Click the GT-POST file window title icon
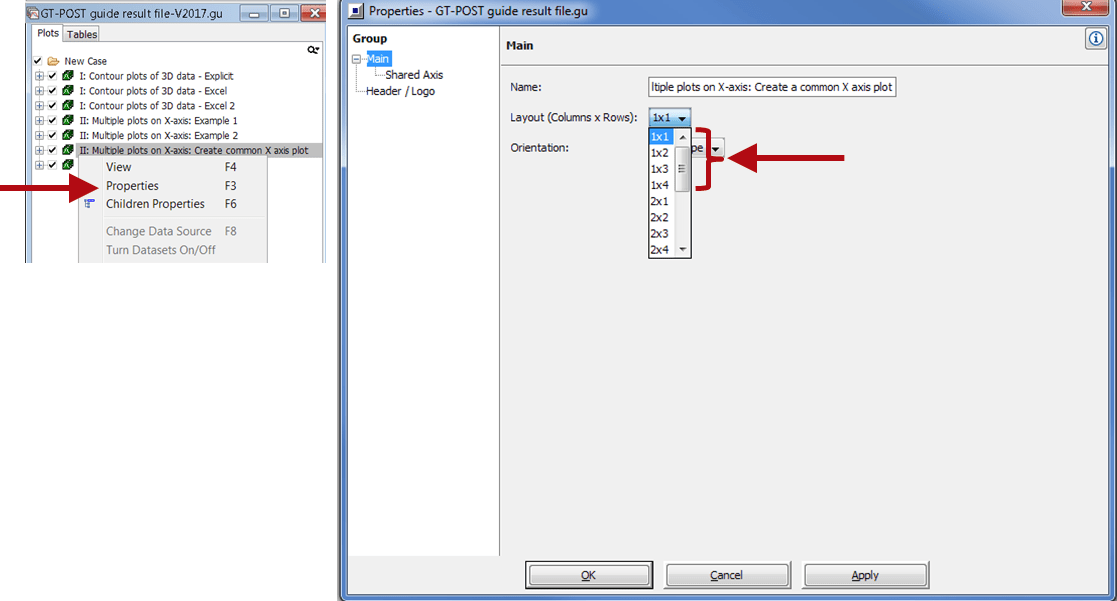The width and height of the screenshot is (1117, 601). point(33,13)
